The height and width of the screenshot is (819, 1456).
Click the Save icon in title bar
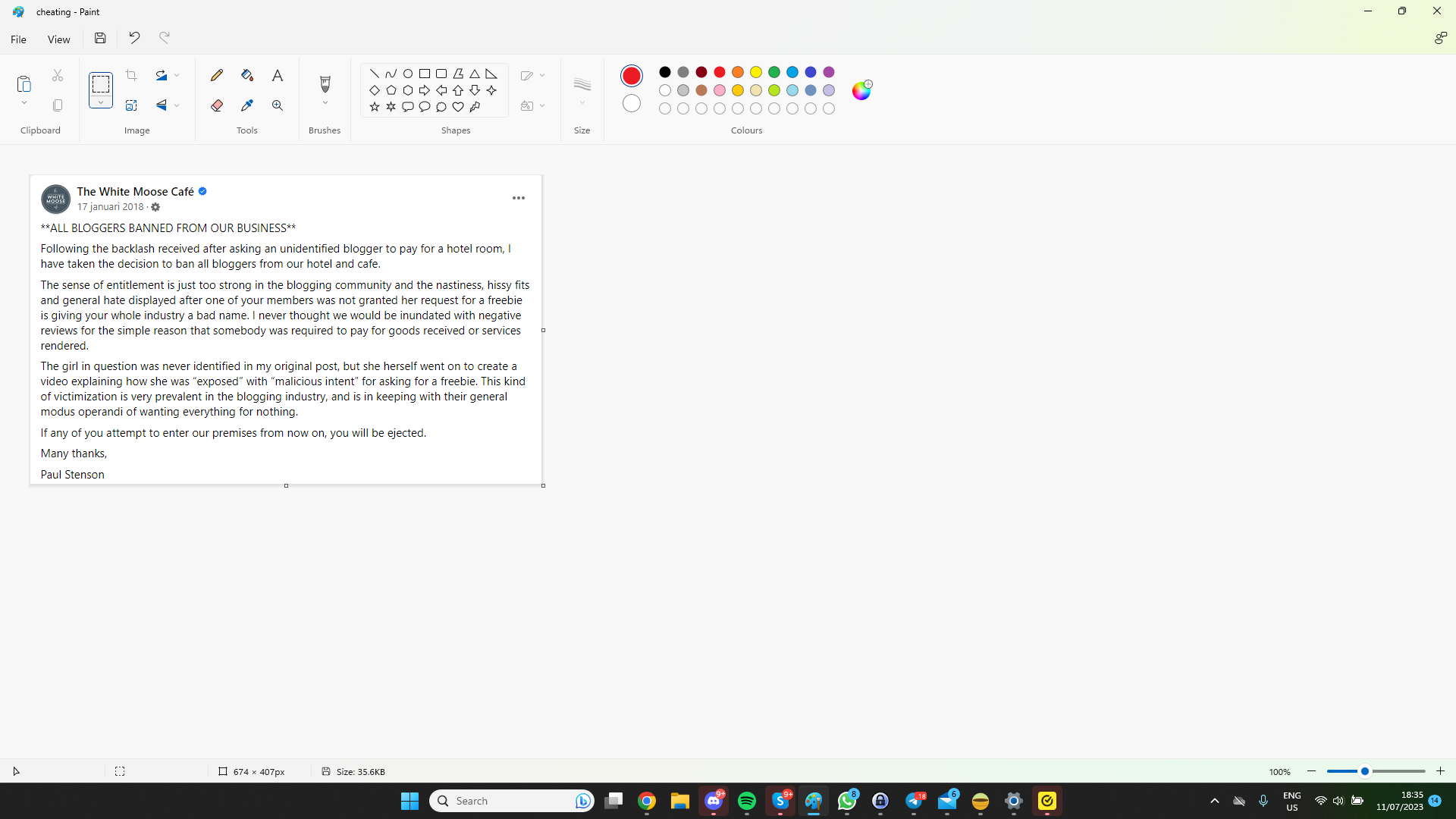pos(100,38)
